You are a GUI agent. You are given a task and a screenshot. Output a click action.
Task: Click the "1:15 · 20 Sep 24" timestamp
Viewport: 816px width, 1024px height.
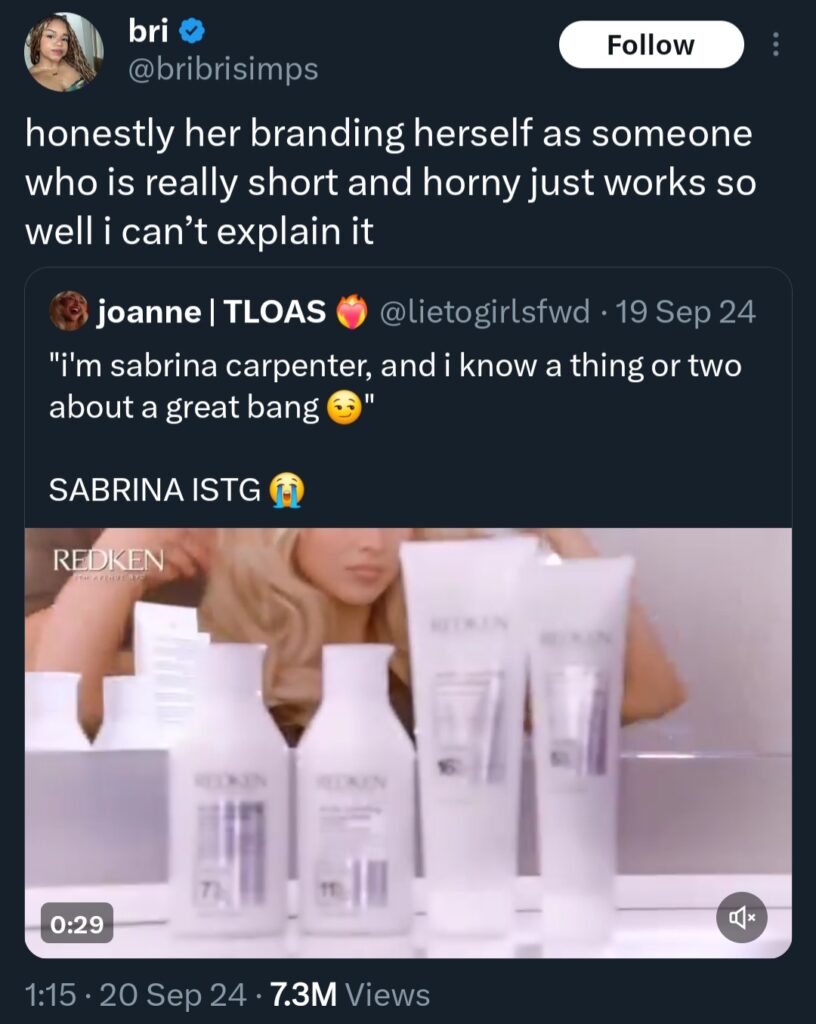[x=135, y=994]
